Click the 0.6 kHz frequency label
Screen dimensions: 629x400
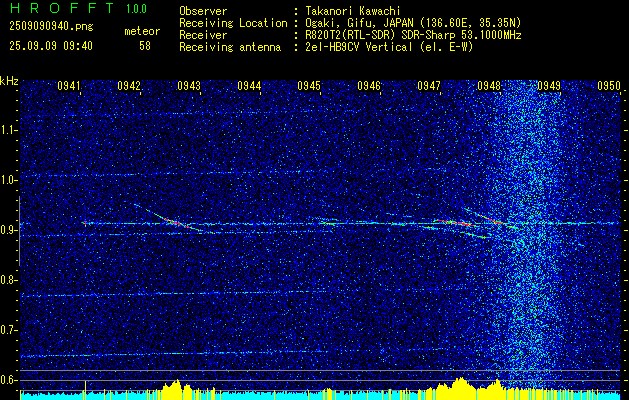[x=7, y=380]
